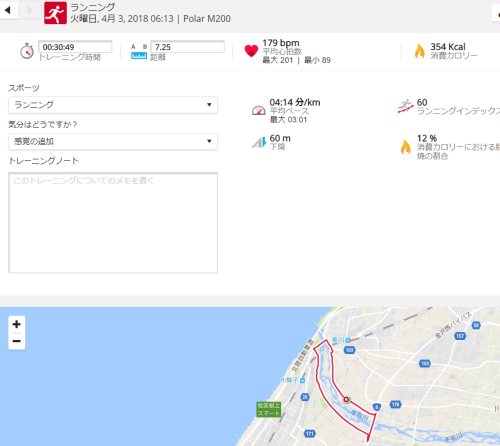This screenshot has width=500, height=446.
Task: Click the flame icon beside 354 Kcal
Action: 419,51
